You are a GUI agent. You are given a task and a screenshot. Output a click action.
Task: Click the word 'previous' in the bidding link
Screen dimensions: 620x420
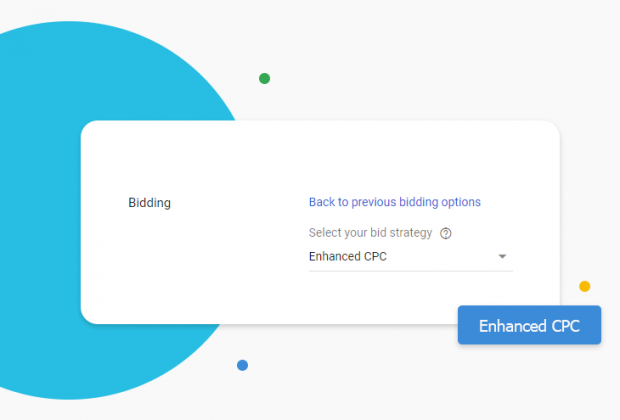tap(373, 202)
